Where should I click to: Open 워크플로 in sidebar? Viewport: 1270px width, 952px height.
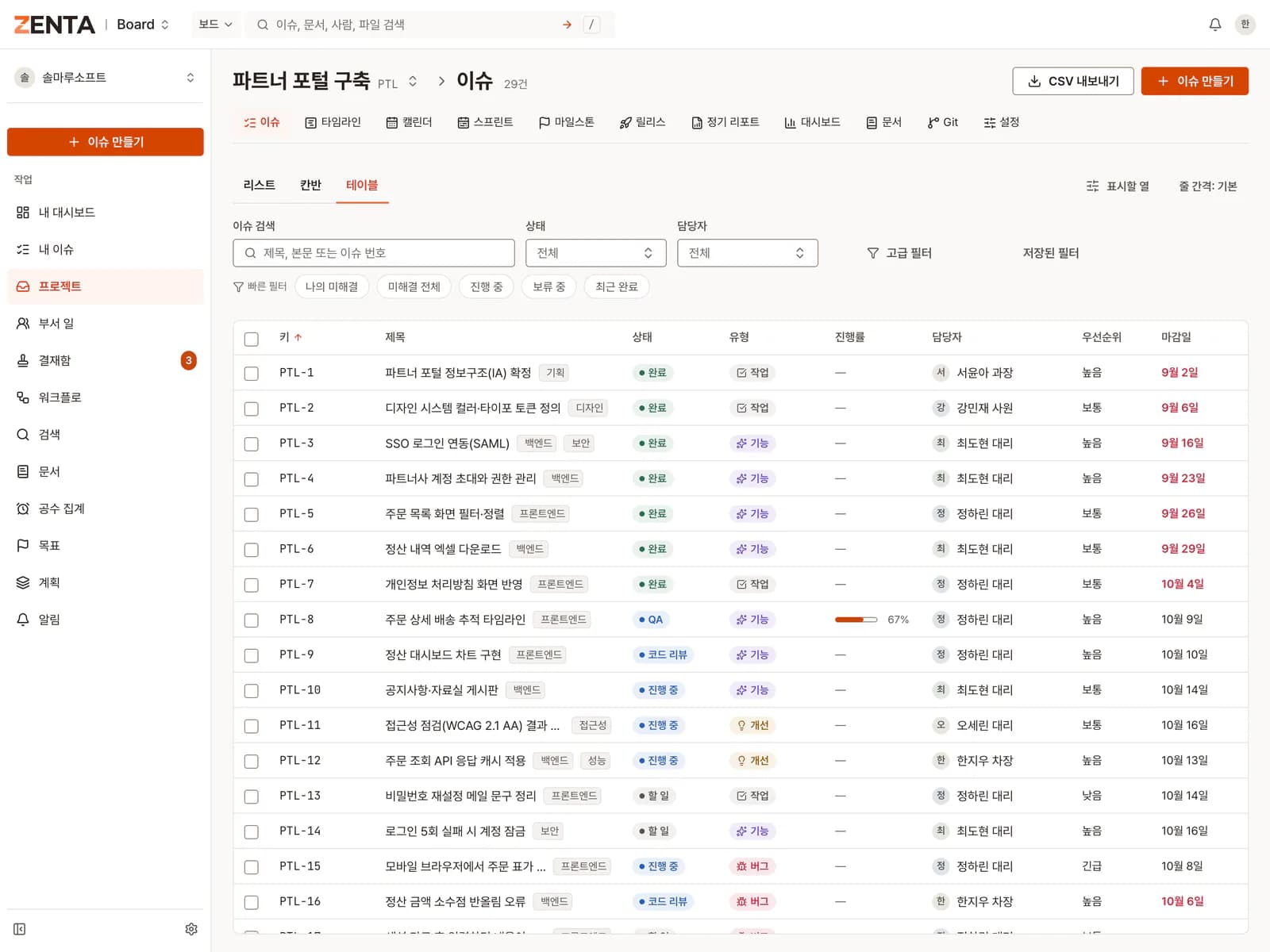point(106,397)
